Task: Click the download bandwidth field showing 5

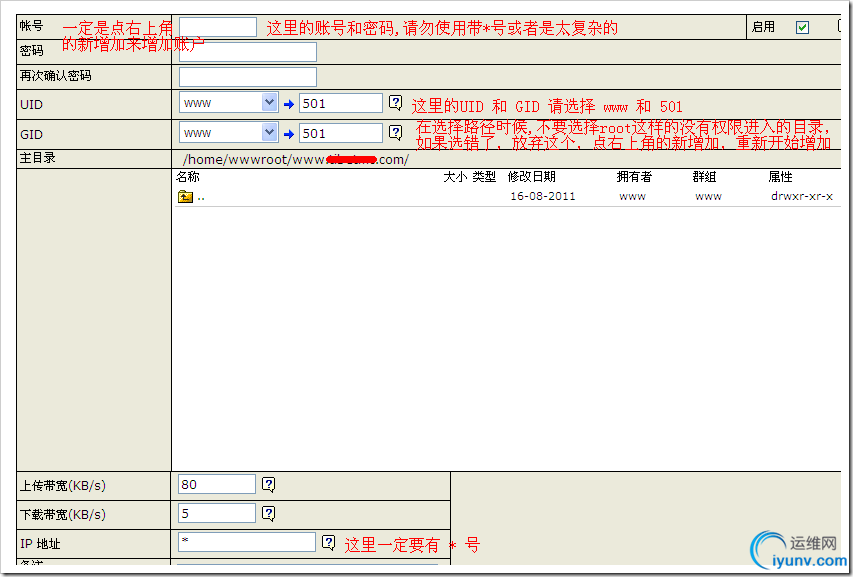Action: click(217, 513)
